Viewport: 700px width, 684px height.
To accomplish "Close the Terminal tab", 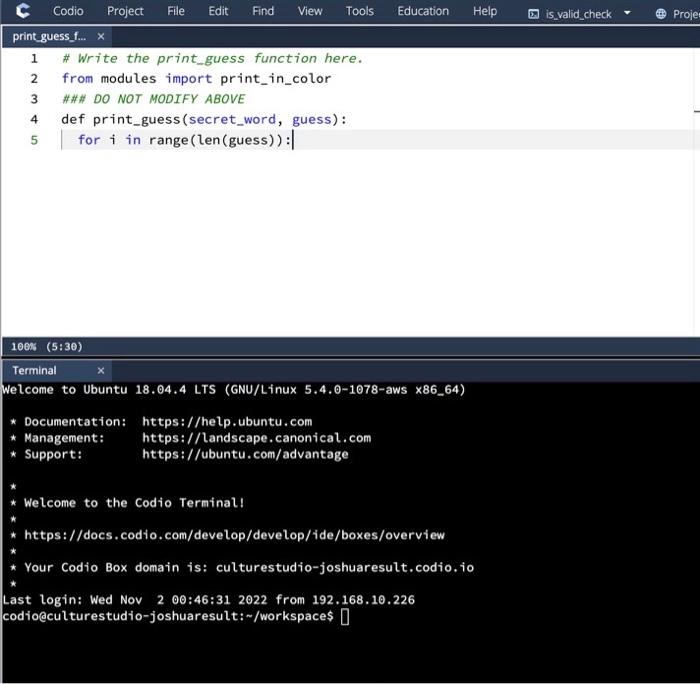I will 101,371.
